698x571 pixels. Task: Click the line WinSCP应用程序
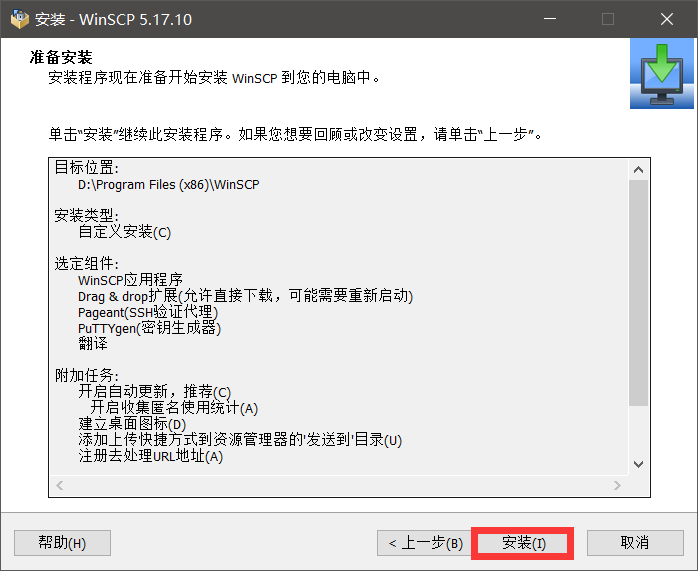tap(130, 280)
